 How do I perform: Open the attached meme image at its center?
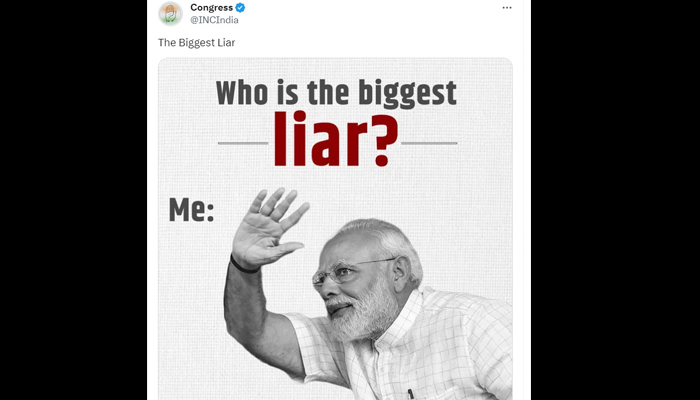(335, 229)
